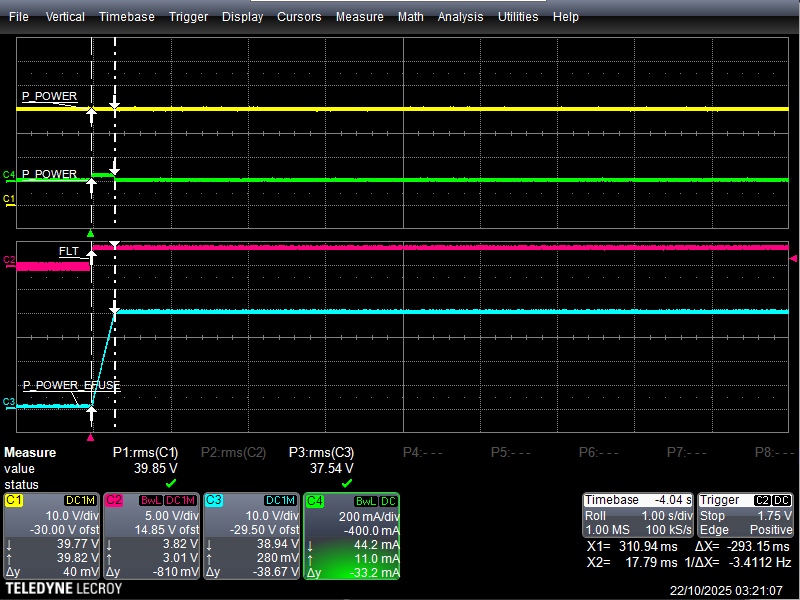Open the Cursors menu
This screenshot has height=600, width=800.
299,17
